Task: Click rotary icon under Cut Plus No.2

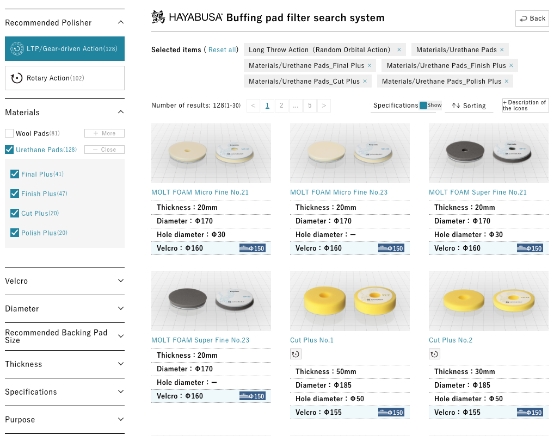Action: click(434, 354)
